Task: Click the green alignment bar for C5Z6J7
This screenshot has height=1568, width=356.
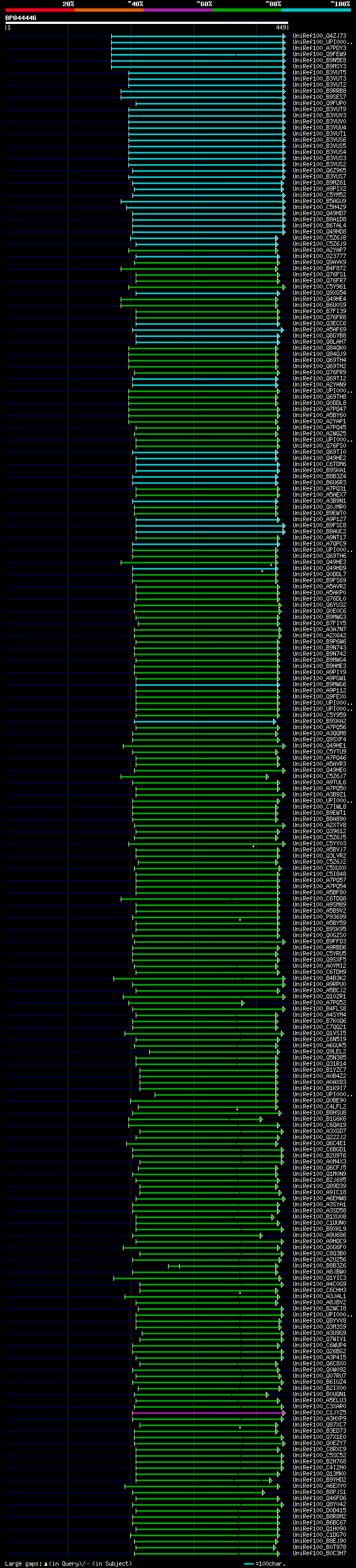Action: point(195,776)
